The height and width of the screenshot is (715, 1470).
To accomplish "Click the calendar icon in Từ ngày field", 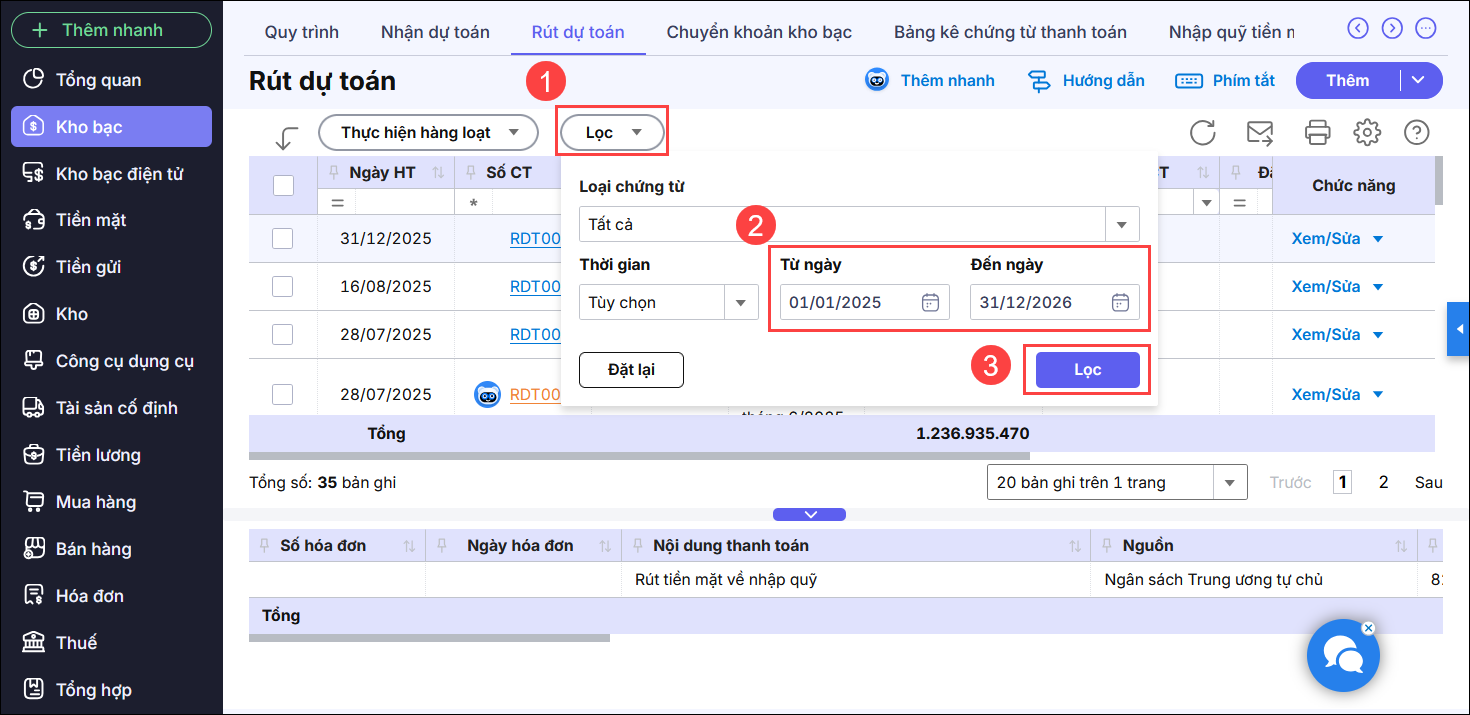I will pyautogui.click(x=930, y=302).
